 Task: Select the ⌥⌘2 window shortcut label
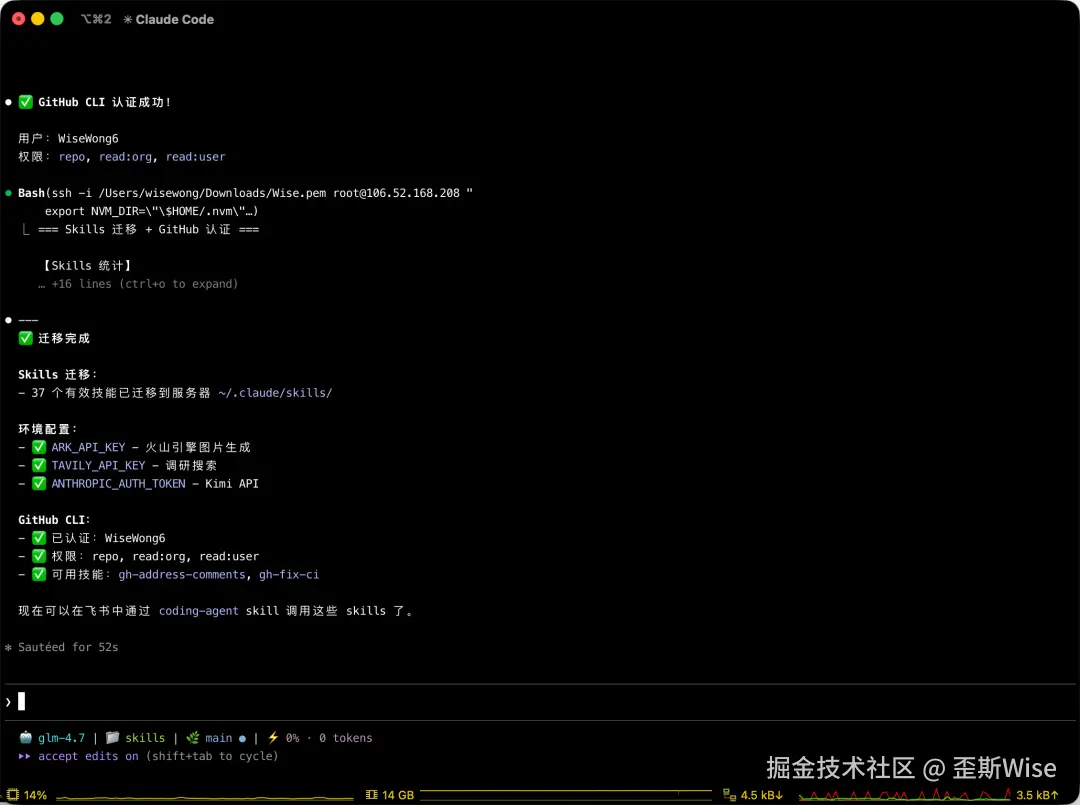[x=96, y=19]
